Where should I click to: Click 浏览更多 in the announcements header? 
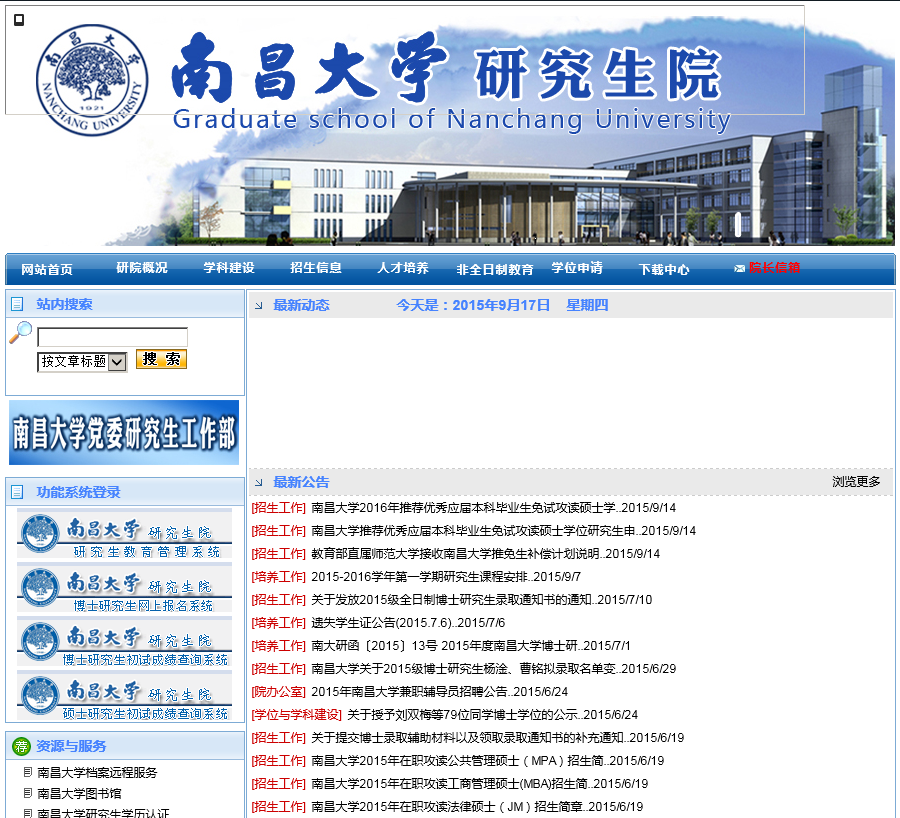856,482
